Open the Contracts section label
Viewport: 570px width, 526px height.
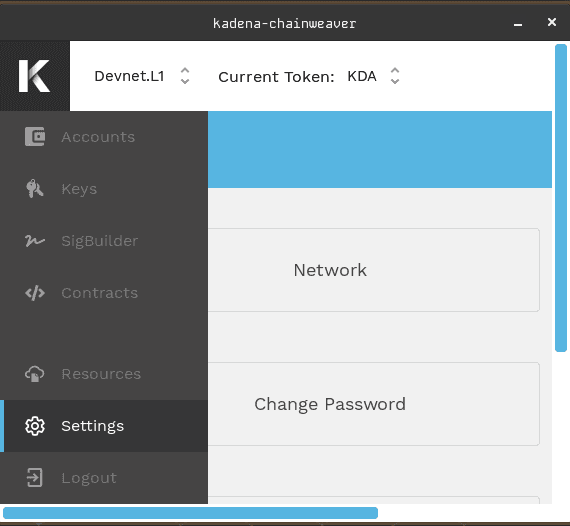(100, 293)
